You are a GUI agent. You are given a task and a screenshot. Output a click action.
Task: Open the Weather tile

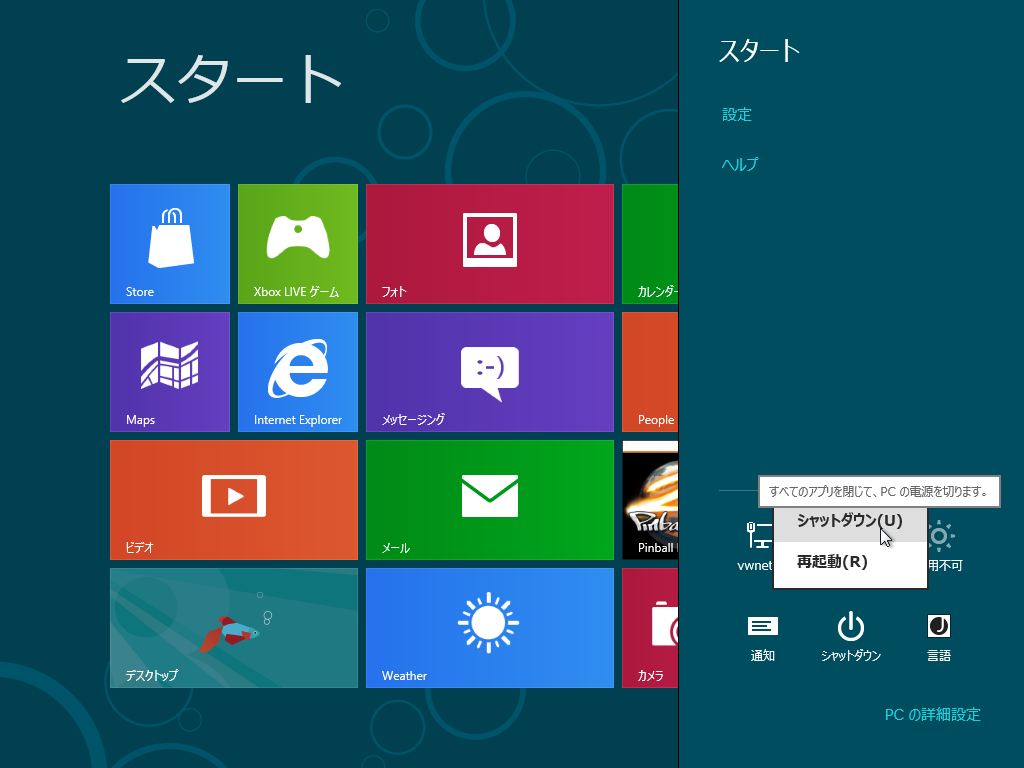(490, 628)
